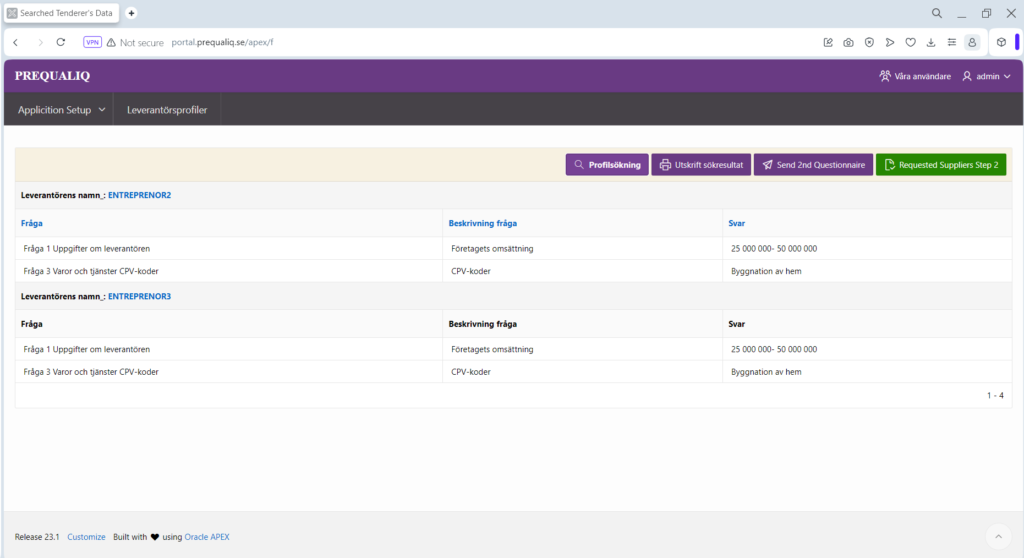Screen dimensions: 1024x558
Task: Open the browser downloads icon
Action: (x=931, y=42)
